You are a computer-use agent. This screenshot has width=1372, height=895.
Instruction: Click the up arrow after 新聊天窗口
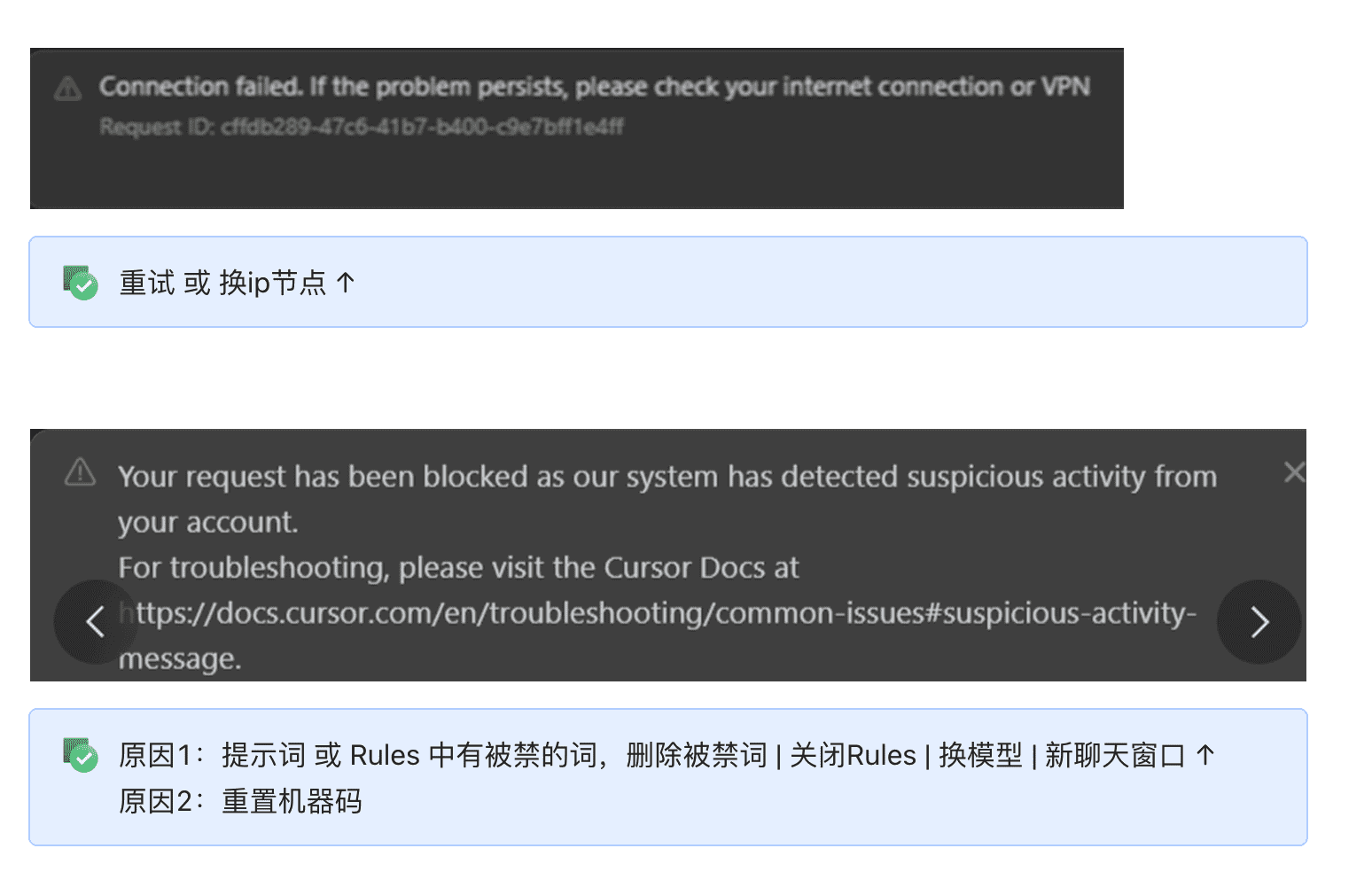(1205, 755)
